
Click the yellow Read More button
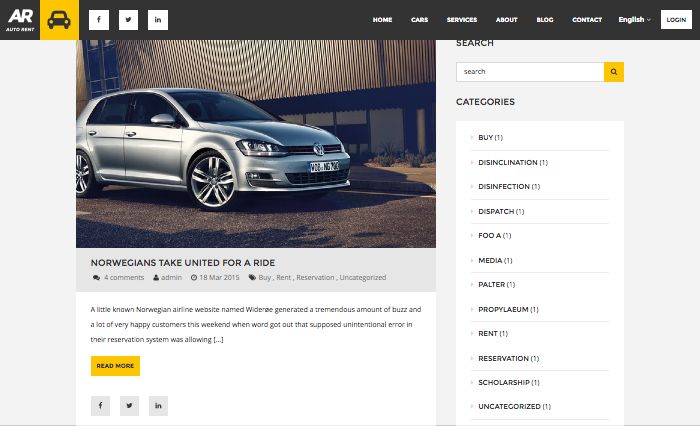[x=115, y=366]
